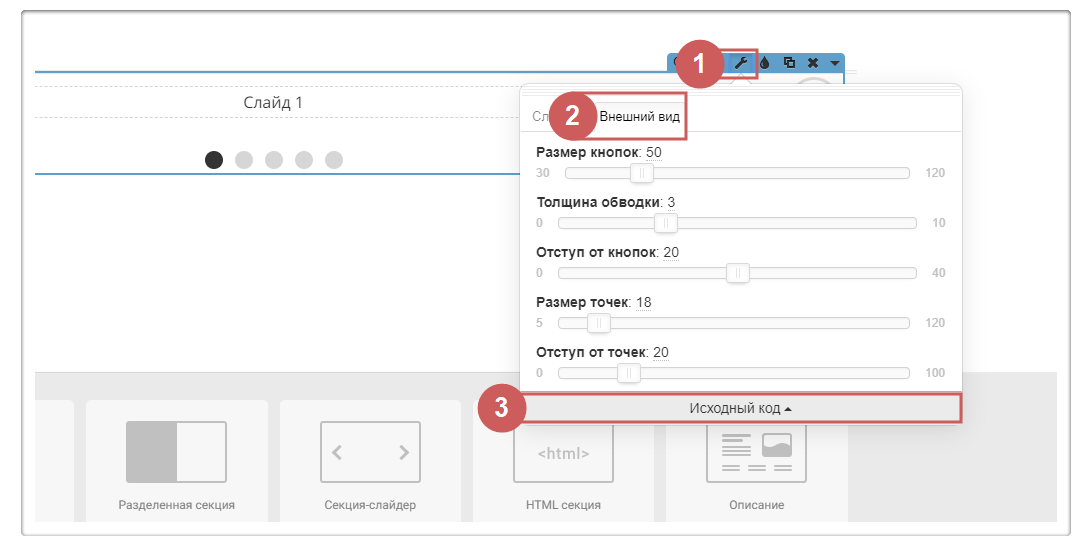
Task: Select the first dark slide dot
Action: (x=214, y=160)
